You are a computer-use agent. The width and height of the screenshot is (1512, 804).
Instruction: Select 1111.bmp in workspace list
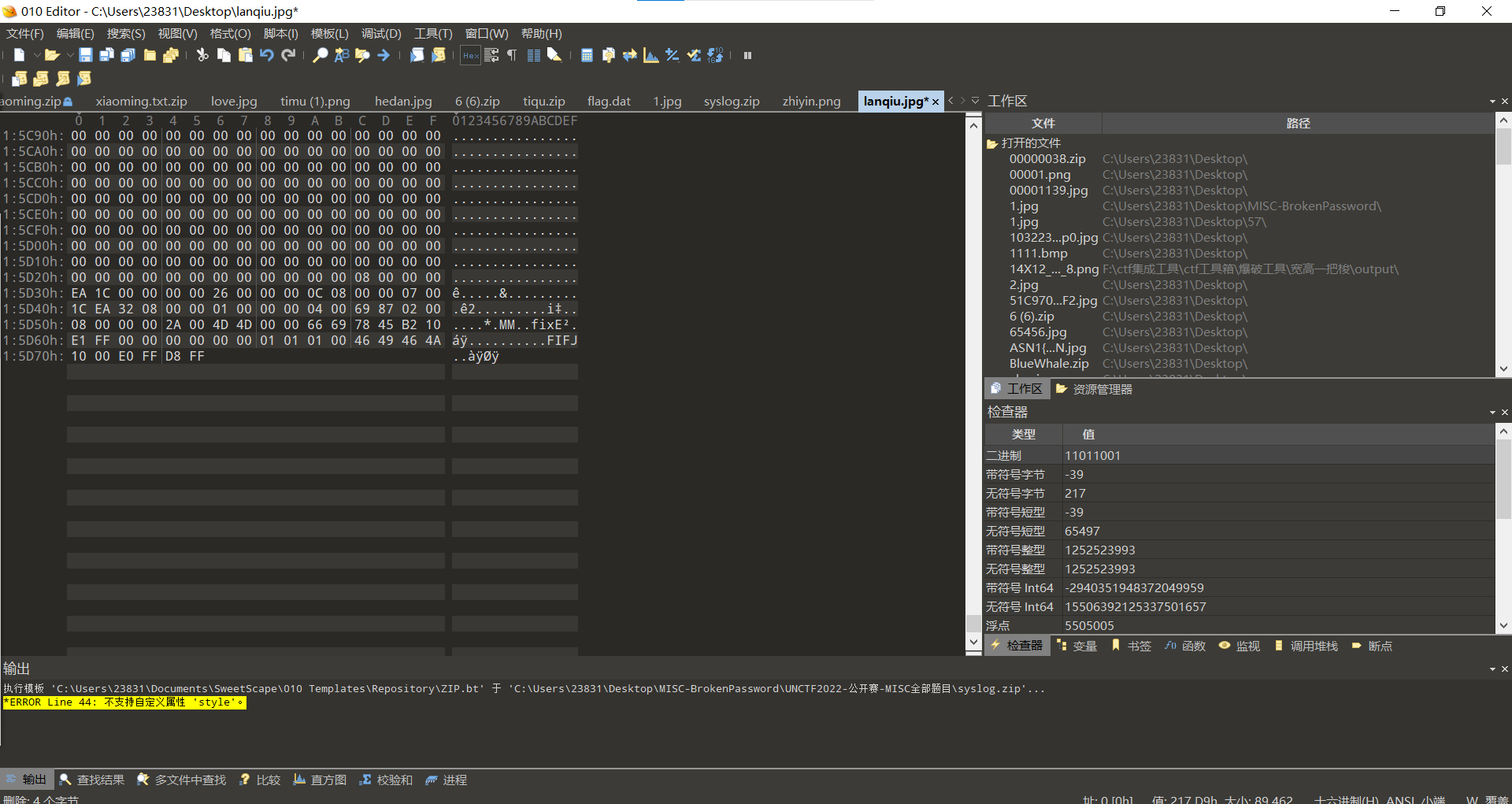[1038, 254]
